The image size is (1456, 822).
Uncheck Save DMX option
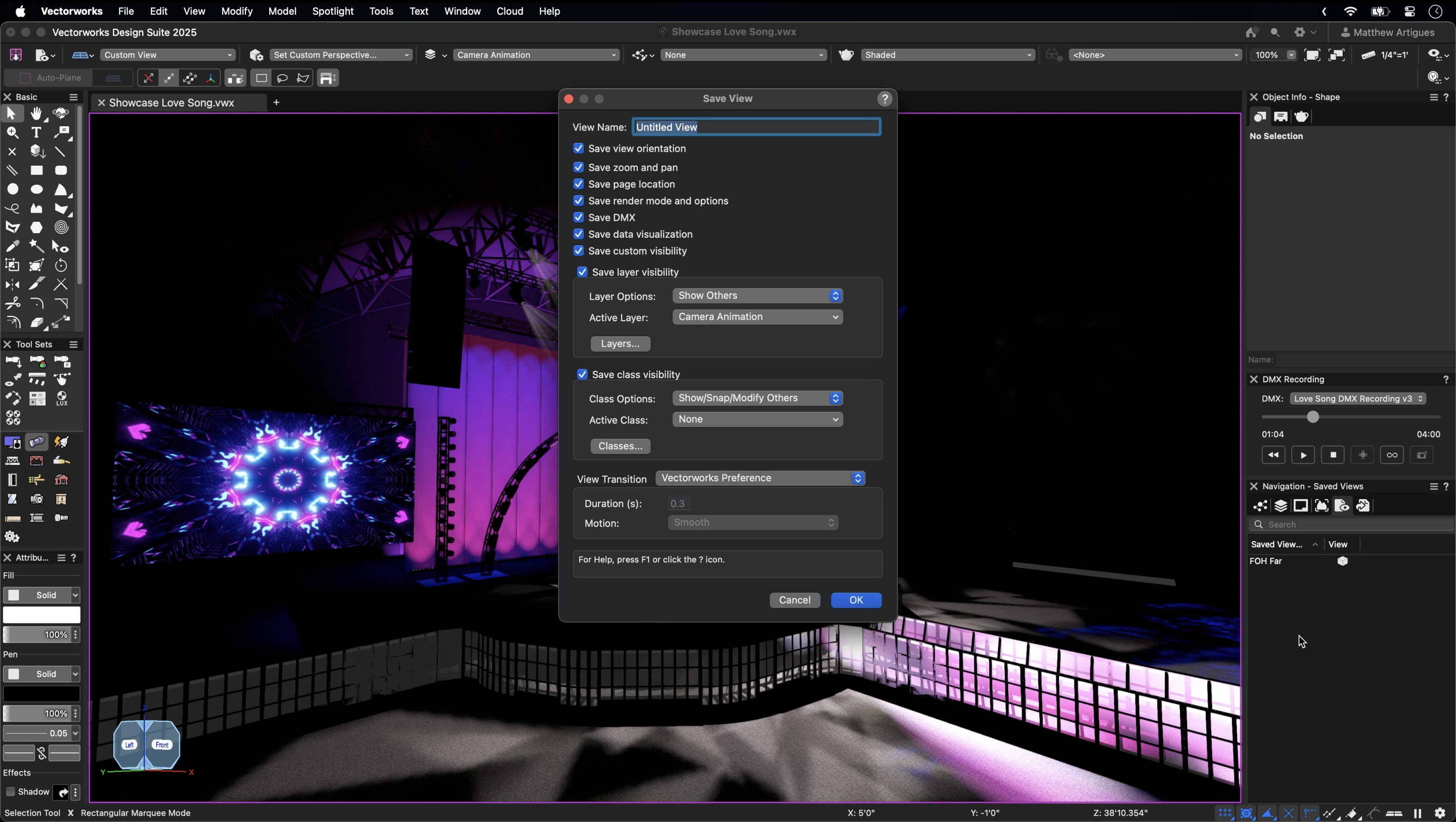click(578, 217)
